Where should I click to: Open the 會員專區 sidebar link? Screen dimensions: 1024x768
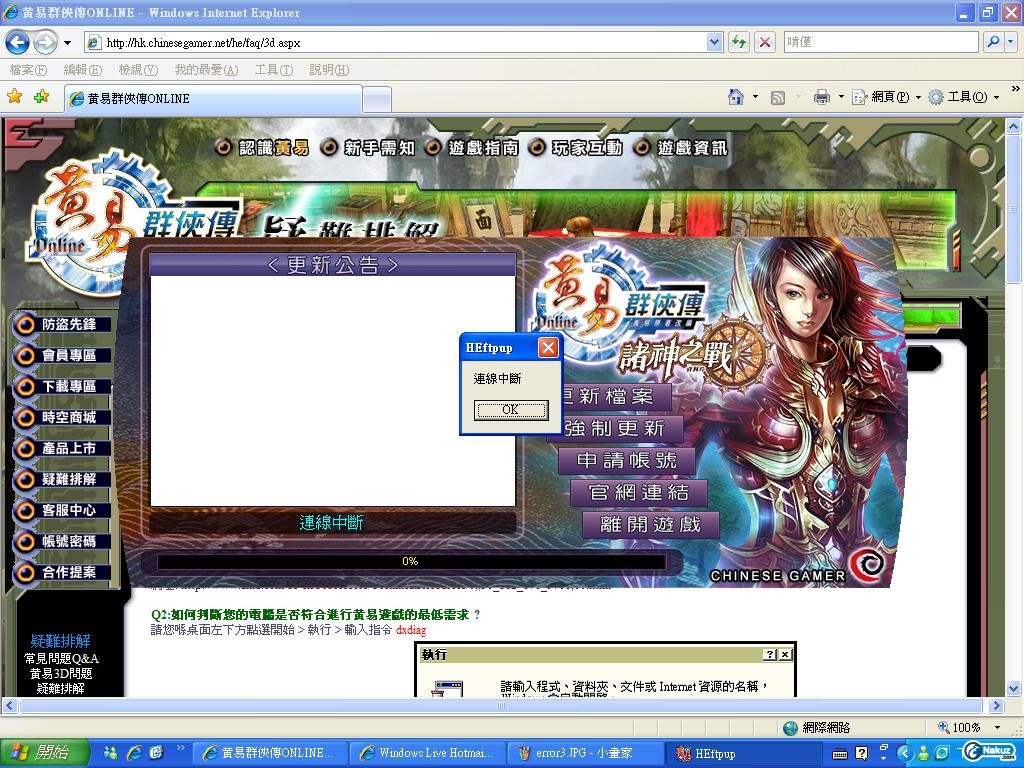pos(62,355)
